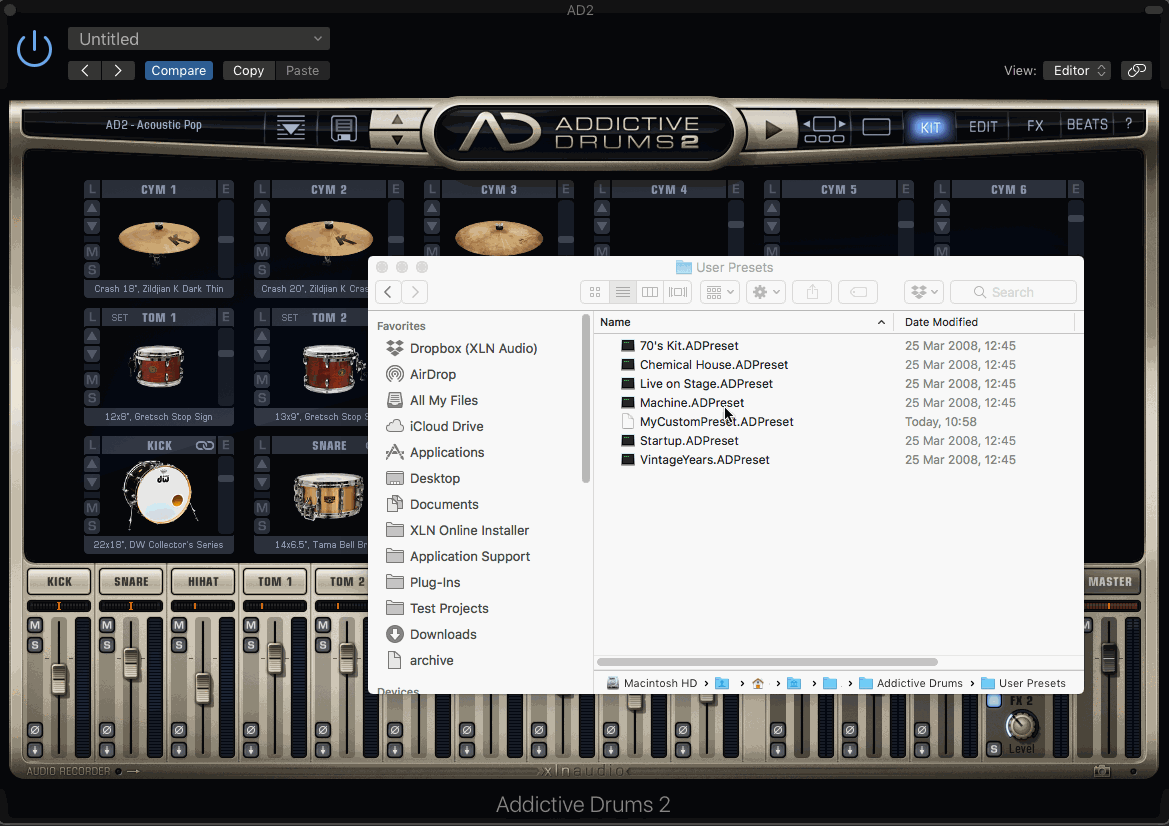Viewport: 1169px width, 826px height.
Task: Open AirDrop in Finder sidebar
Action: (432, 374)
